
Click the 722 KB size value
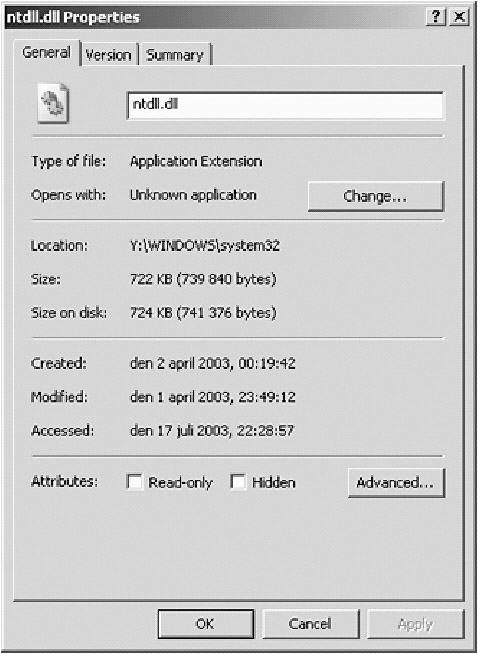click(x=203, y=279)
